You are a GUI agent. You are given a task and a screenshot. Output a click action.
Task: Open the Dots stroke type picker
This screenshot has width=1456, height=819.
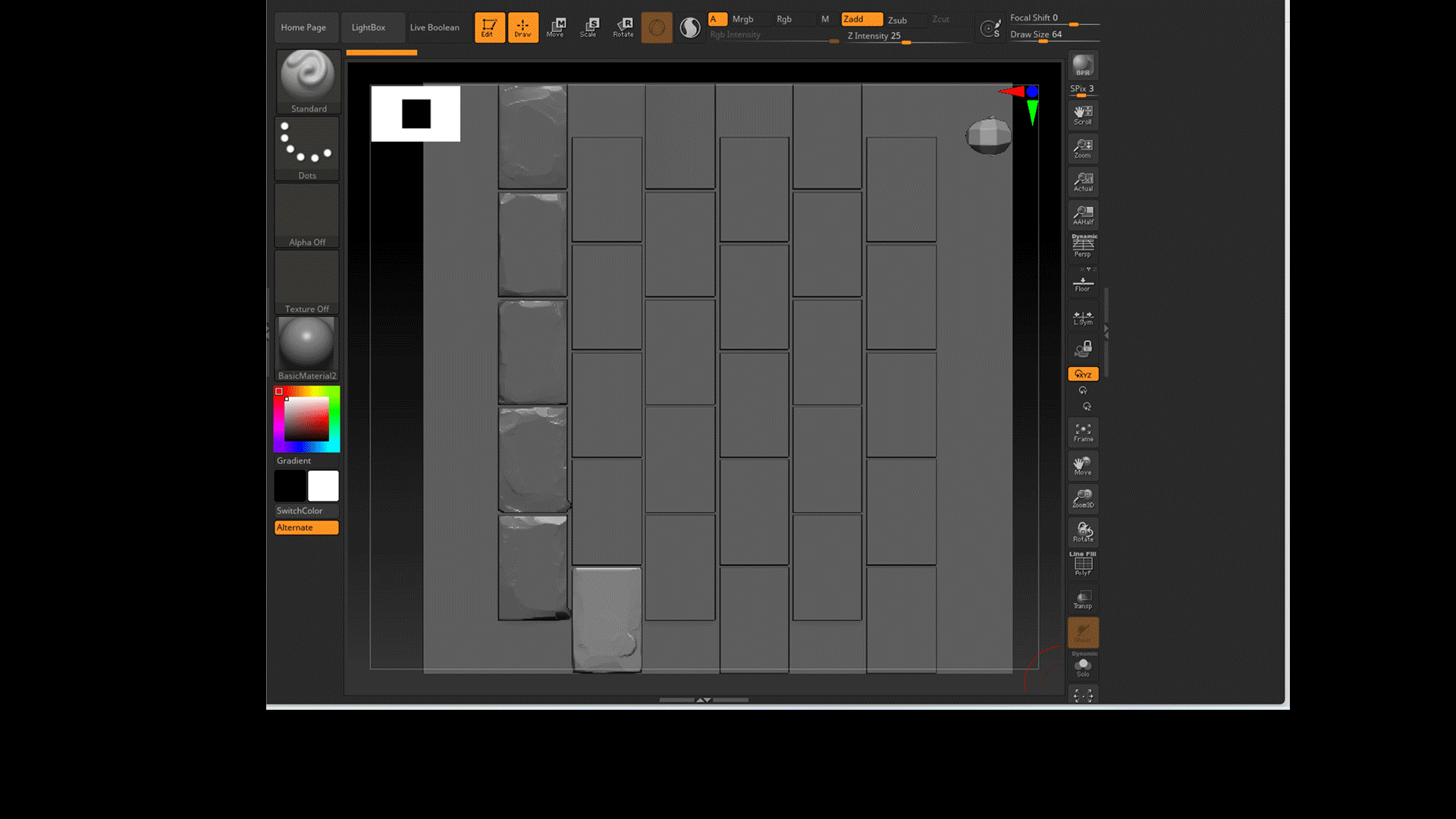(x=307, y=149)
